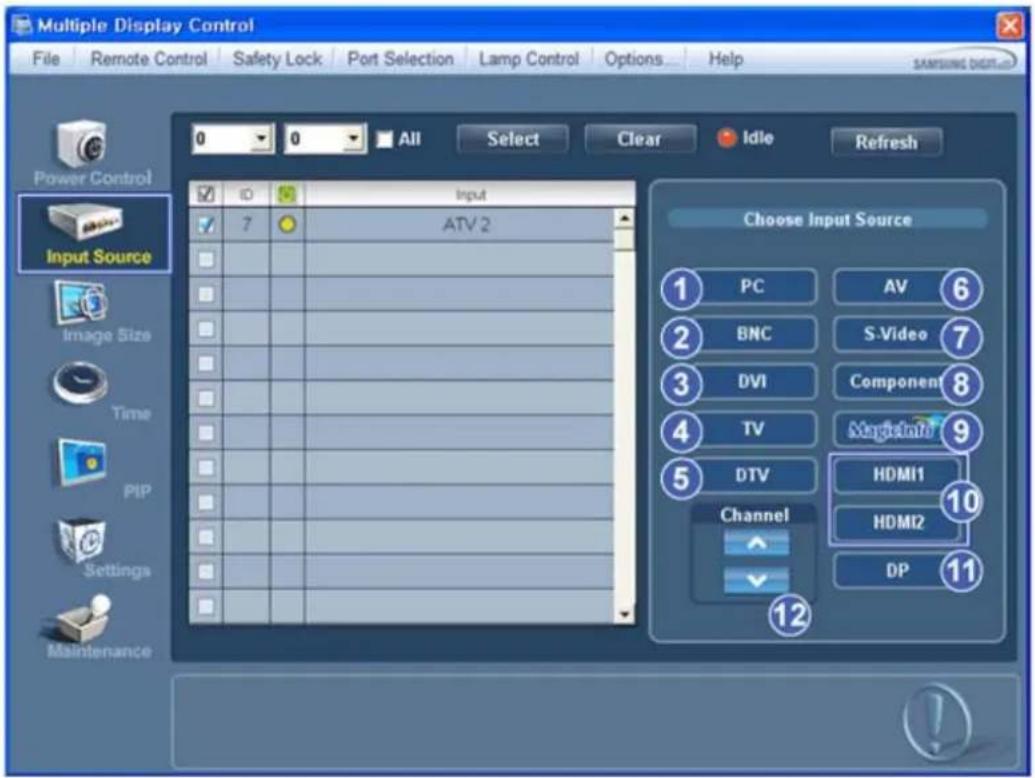
Task: Check the empty checkbox directly below ID 7
Action: tap(206, 259)
